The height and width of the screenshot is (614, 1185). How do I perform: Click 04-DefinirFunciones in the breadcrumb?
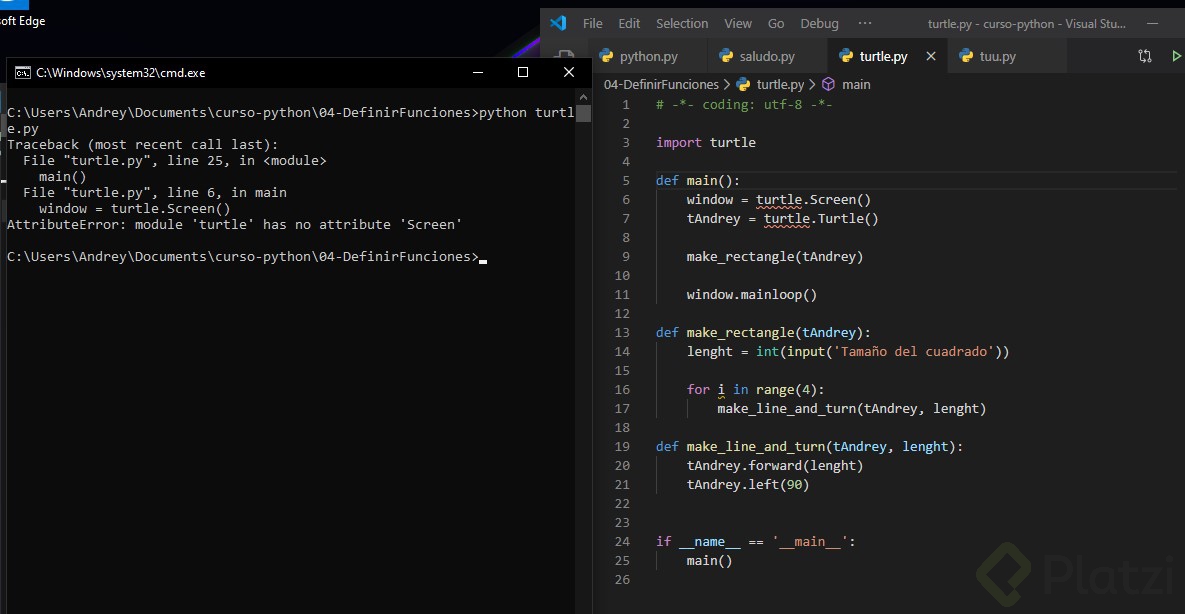pos(661,85)
